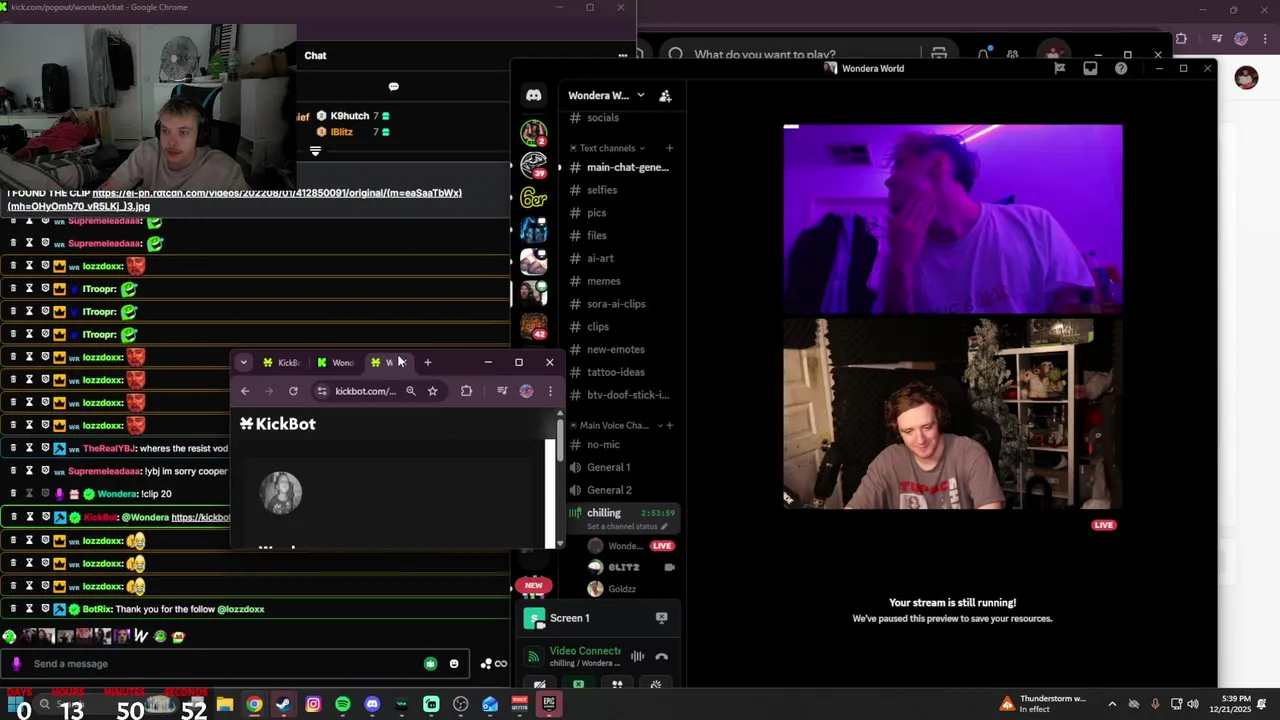Open Discord direct messages home icon
Image resolution: width=1280 pixels, height=720 pixels.
[x=533, y=95]
